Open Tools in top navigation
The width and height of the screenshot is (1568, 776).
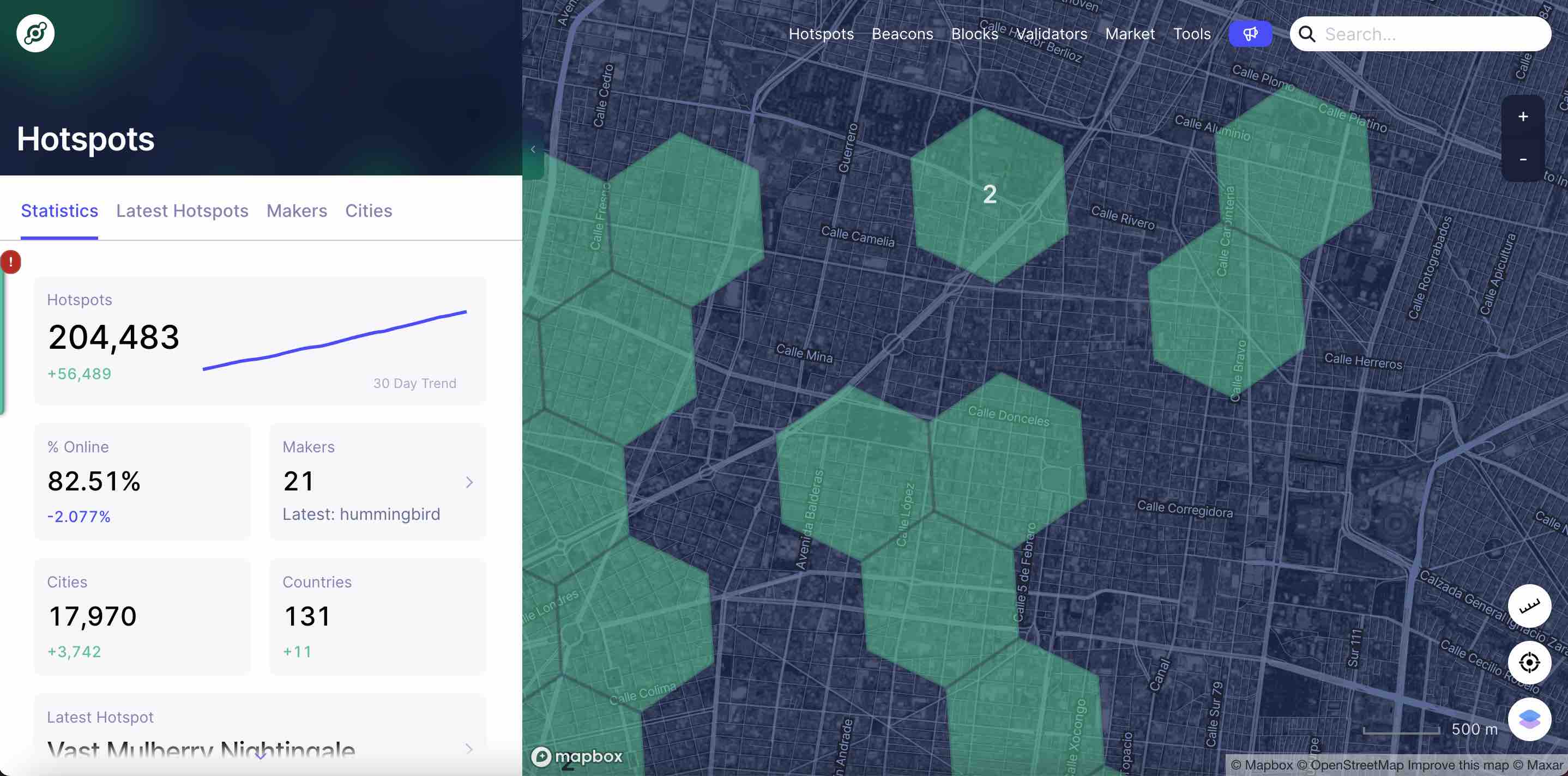[x=1192, y=34]
